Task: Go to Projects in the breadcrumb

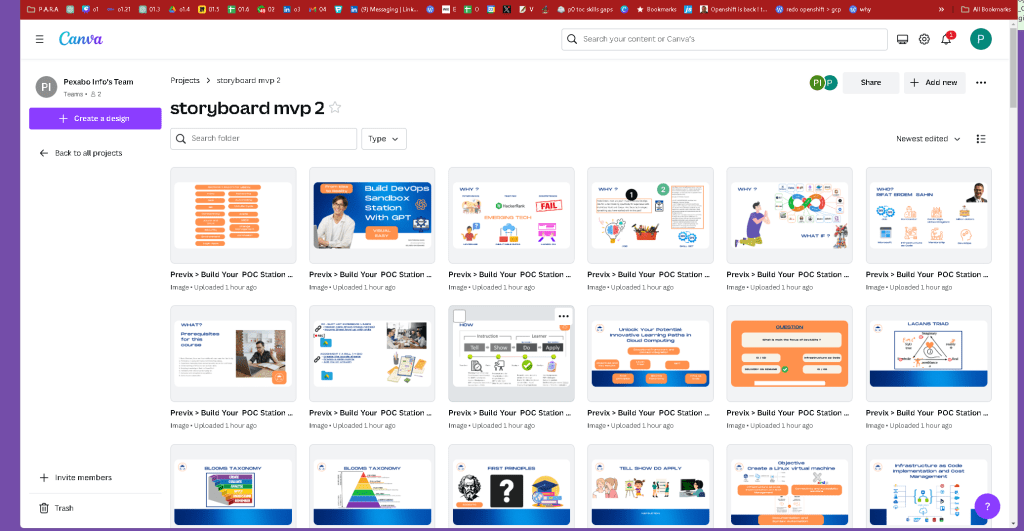Action: (x=185, y=80)
